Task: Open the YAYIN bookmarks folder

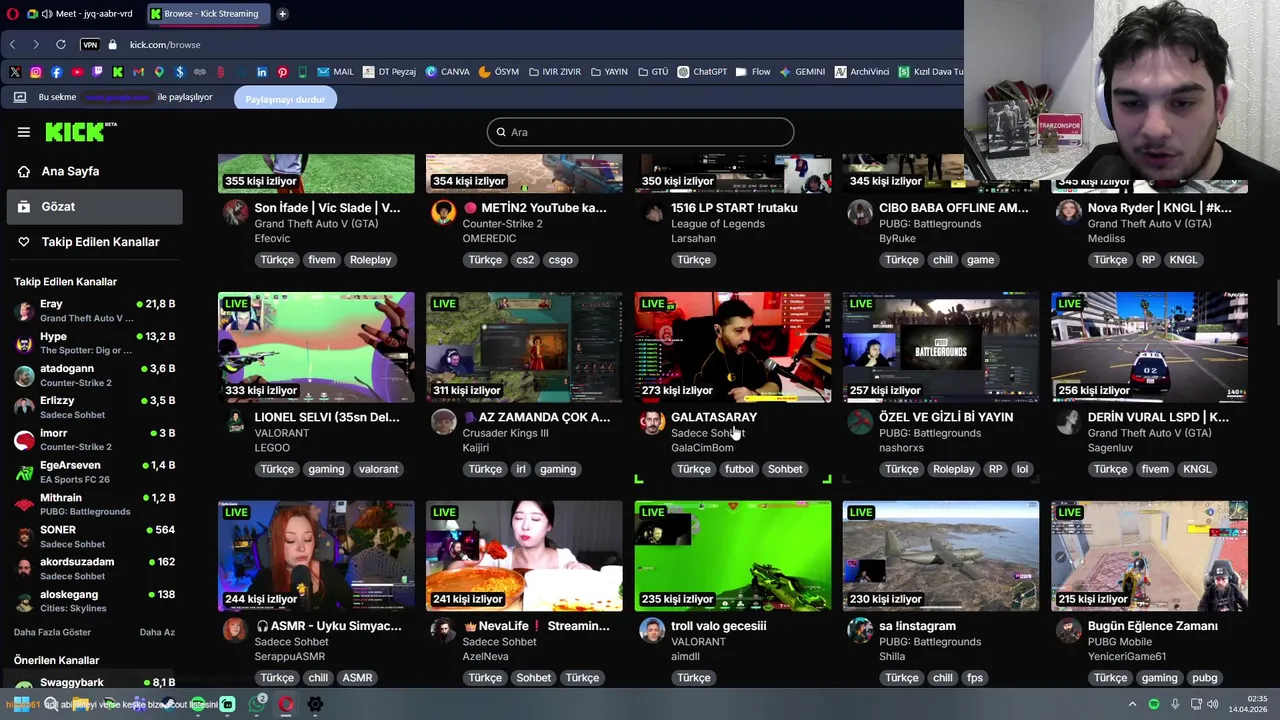Action: [609, 72]
